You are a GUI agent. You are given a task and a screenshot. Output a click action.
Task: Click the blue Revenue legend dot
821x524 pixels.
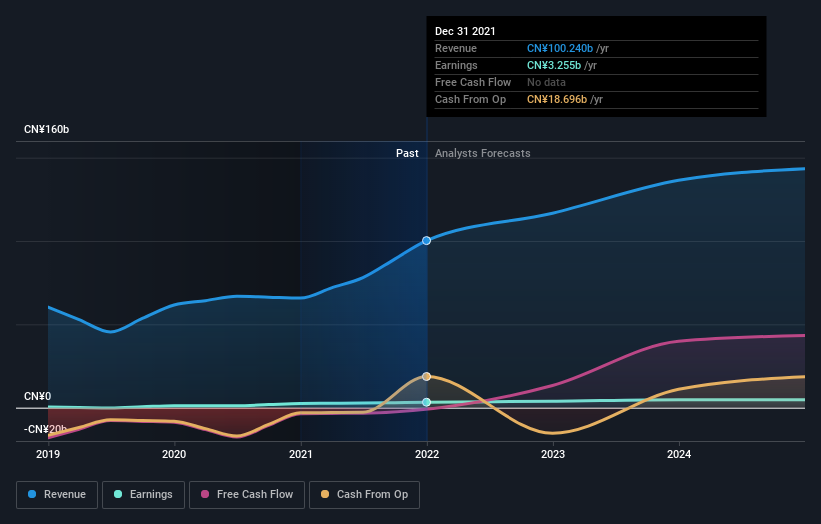point(32,494)
